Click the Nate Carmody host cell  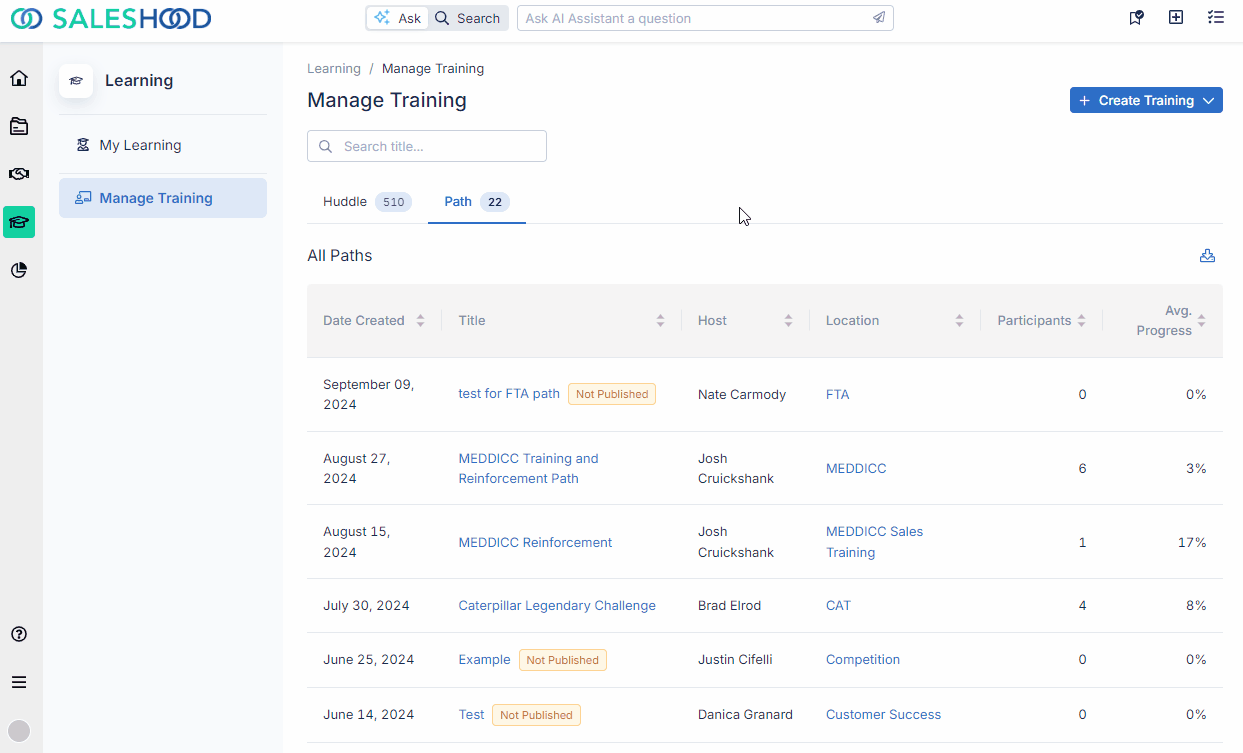[742, 394]
